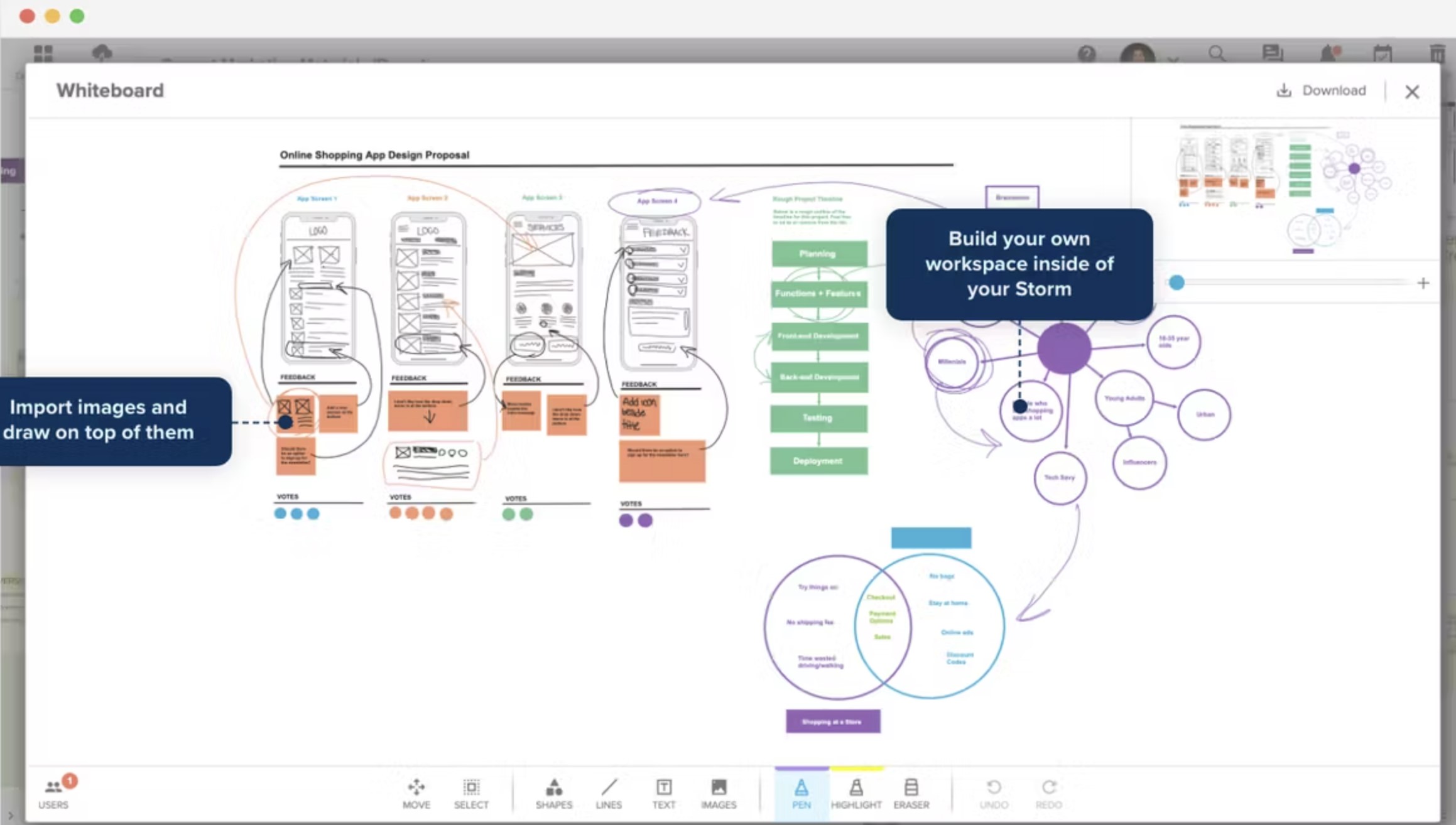The width and height of the screenshot is (1456, 825).
Task: Click the zoom slider handle
Action: click(x=1176, y=283)
